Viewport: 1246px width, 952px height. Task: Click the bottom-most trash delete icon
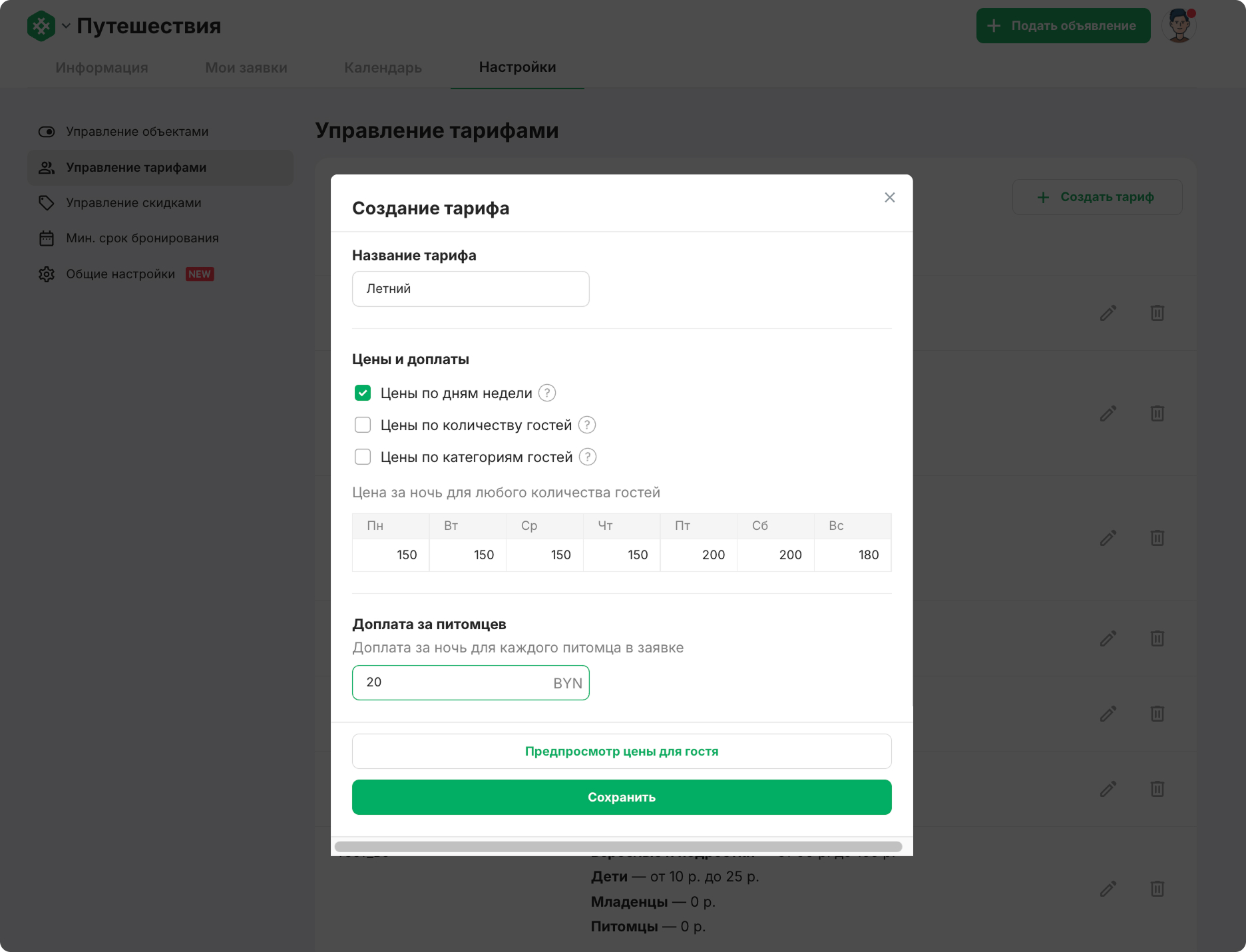pos(1157,889)
